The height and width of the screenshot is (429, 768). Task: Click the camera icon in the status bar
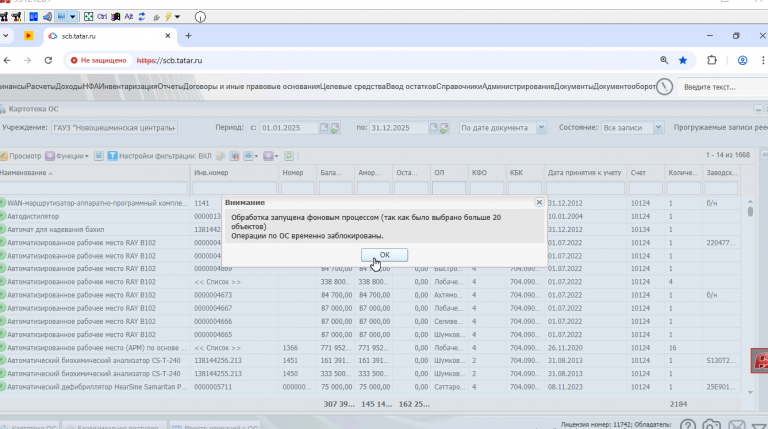coord(711,424)
